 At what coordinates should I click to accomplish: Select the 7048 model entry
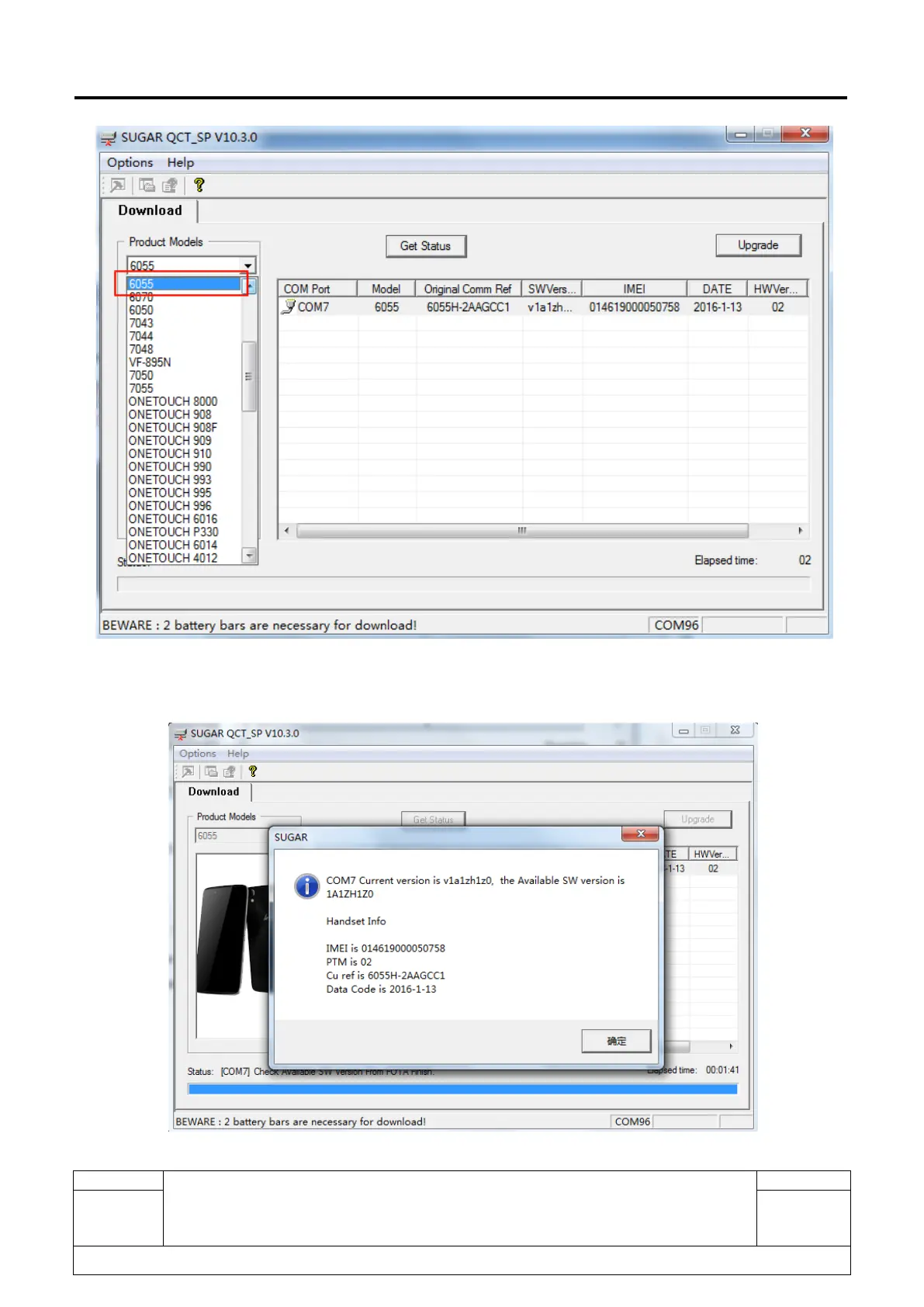(x=141, y=349)
